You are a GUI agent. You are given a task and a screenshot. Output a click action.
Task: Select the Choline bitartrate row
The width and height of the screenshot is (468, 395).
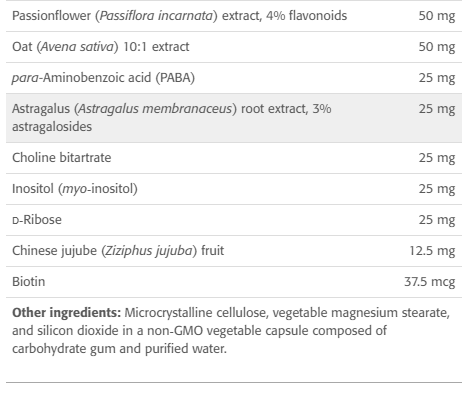tap(234, 158)
